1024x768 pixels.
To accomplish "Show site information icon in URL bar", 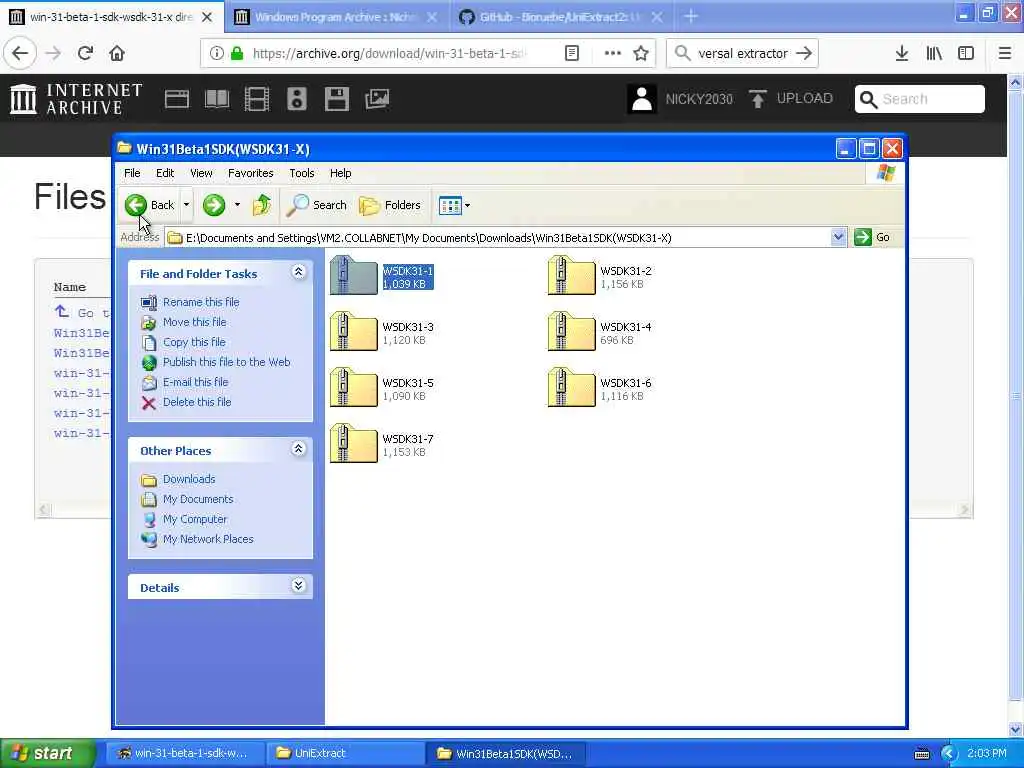I will click(x=216, y=53).
